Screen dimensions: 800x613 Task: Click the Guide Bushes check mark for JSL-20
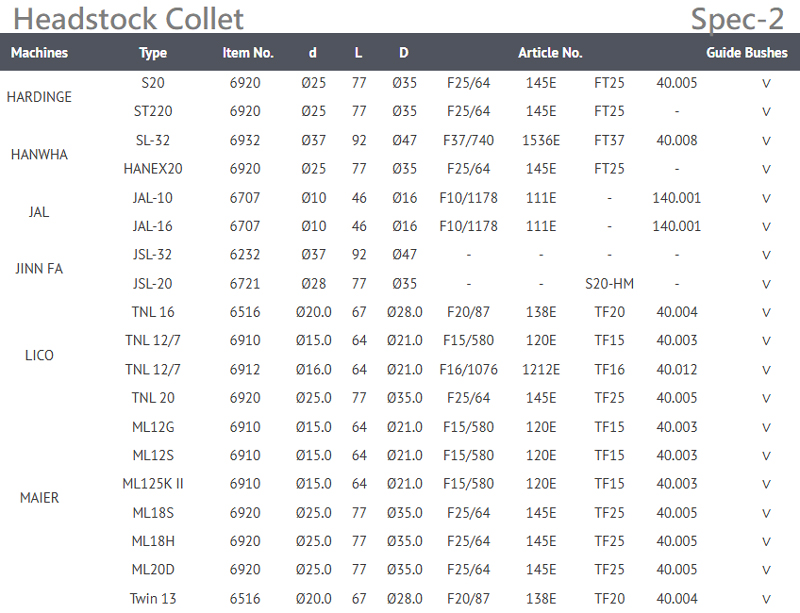[766, 284]
